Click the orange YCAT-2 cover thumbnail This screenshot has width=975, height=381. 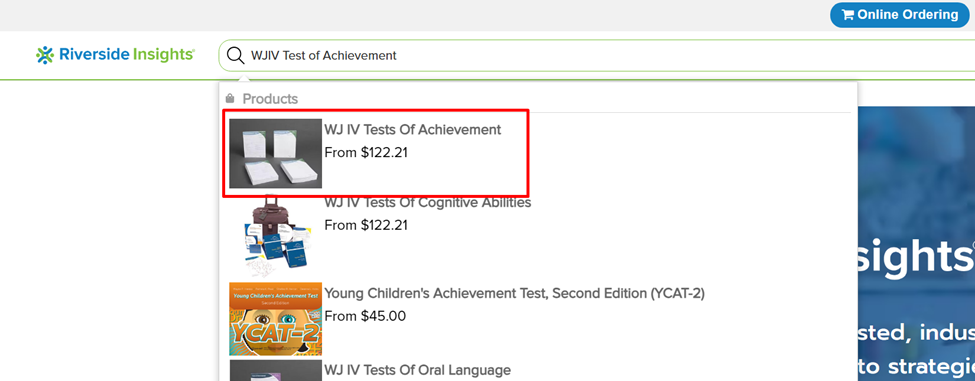[x=275, y=319]
